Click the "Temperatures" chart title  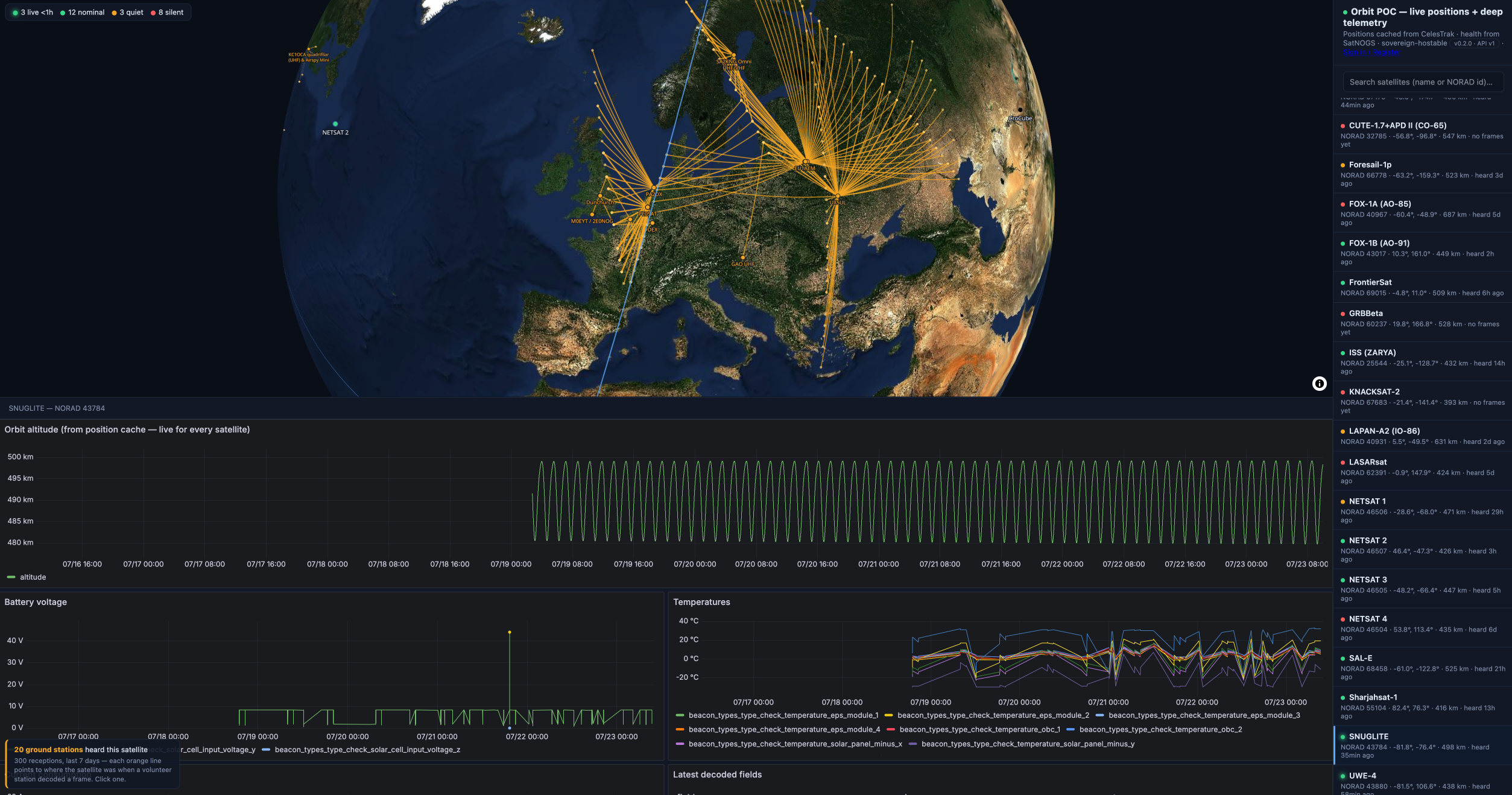tap(701, 602)
